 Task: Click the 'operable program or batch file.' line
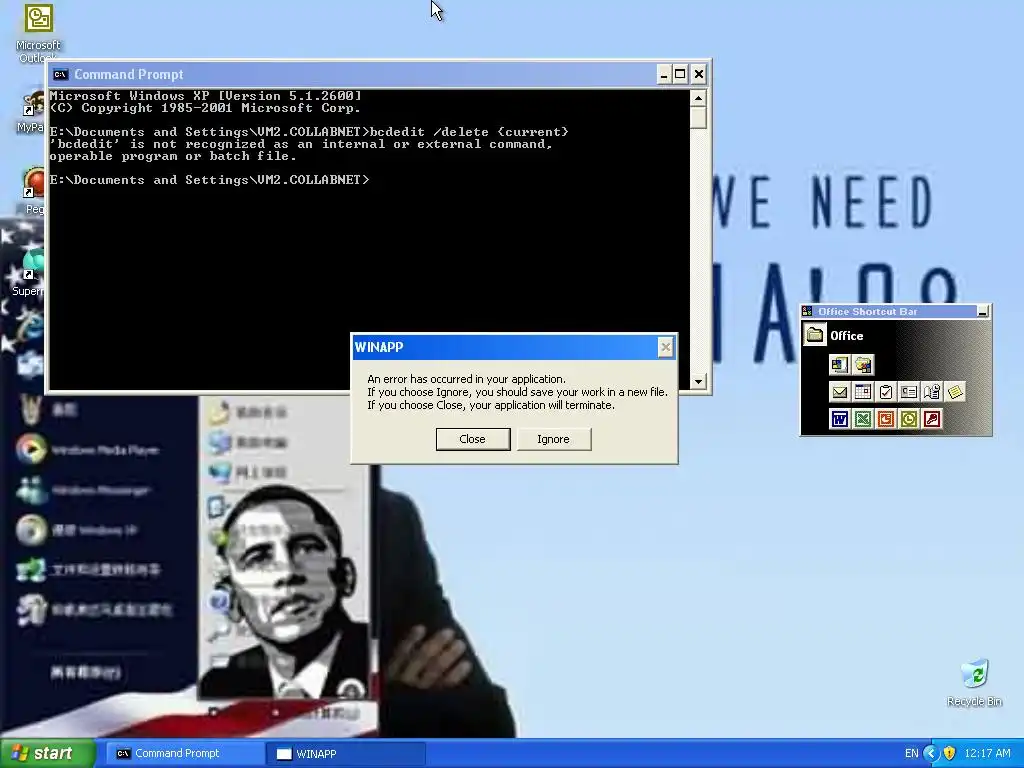(x=173, y=156)
